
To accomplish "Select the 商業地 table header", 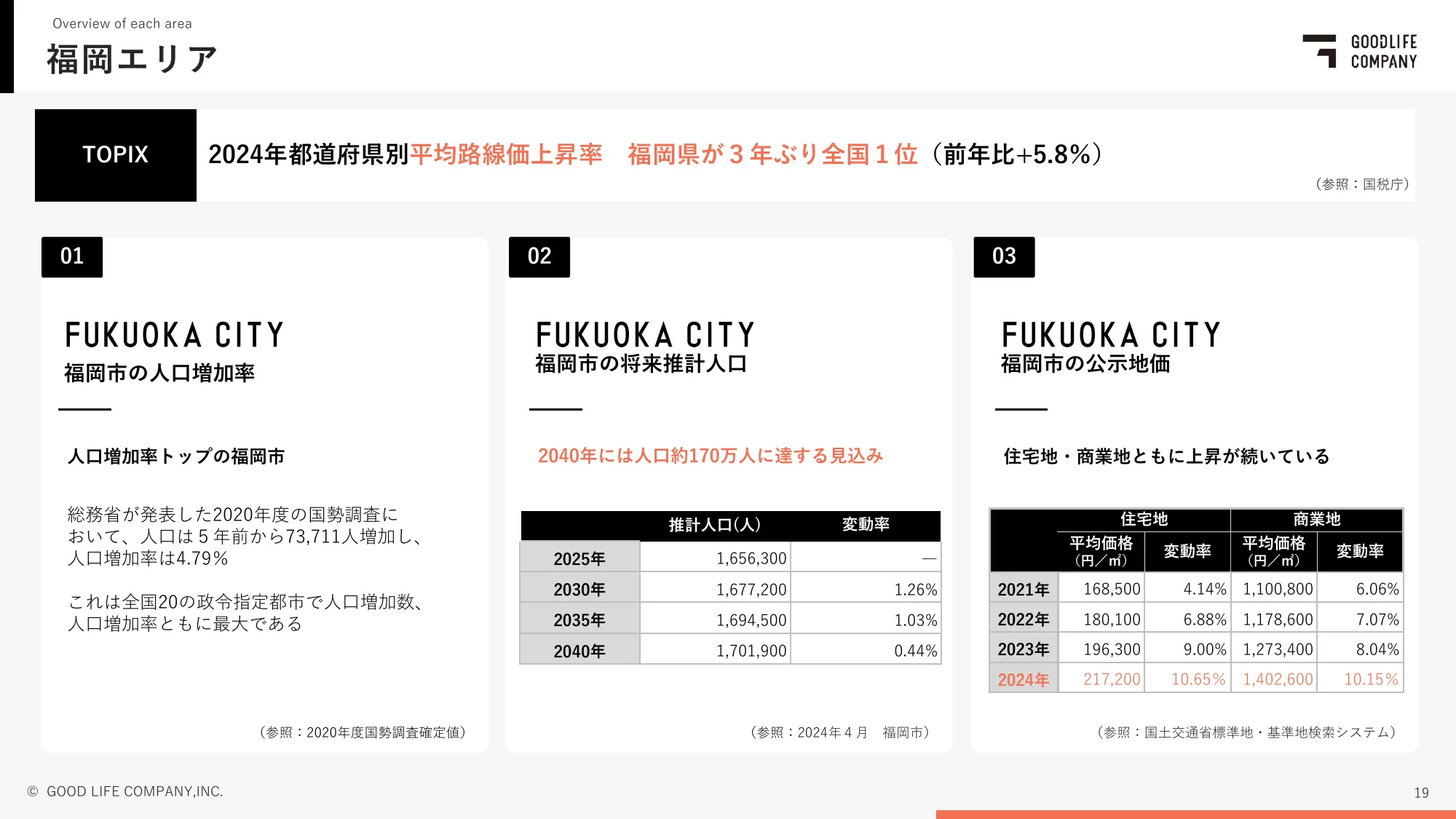I will coord(1316,519).
